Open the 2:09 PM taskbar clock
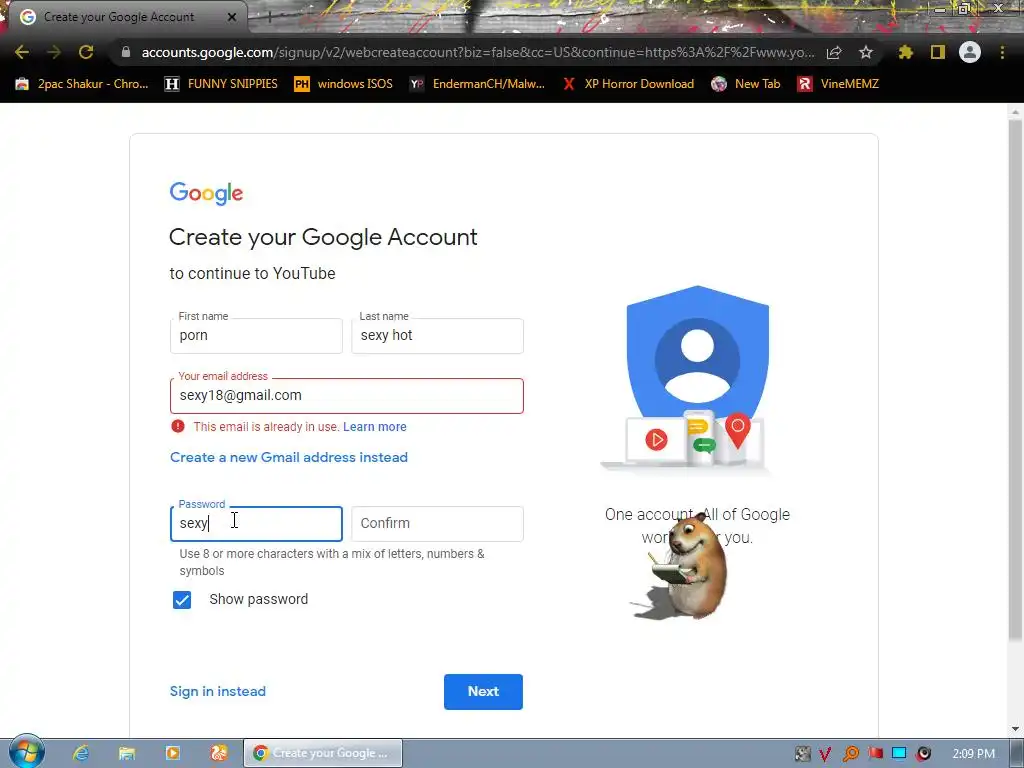The width and height of the screenshot is (1024, 768). click(x=974, y=754)
